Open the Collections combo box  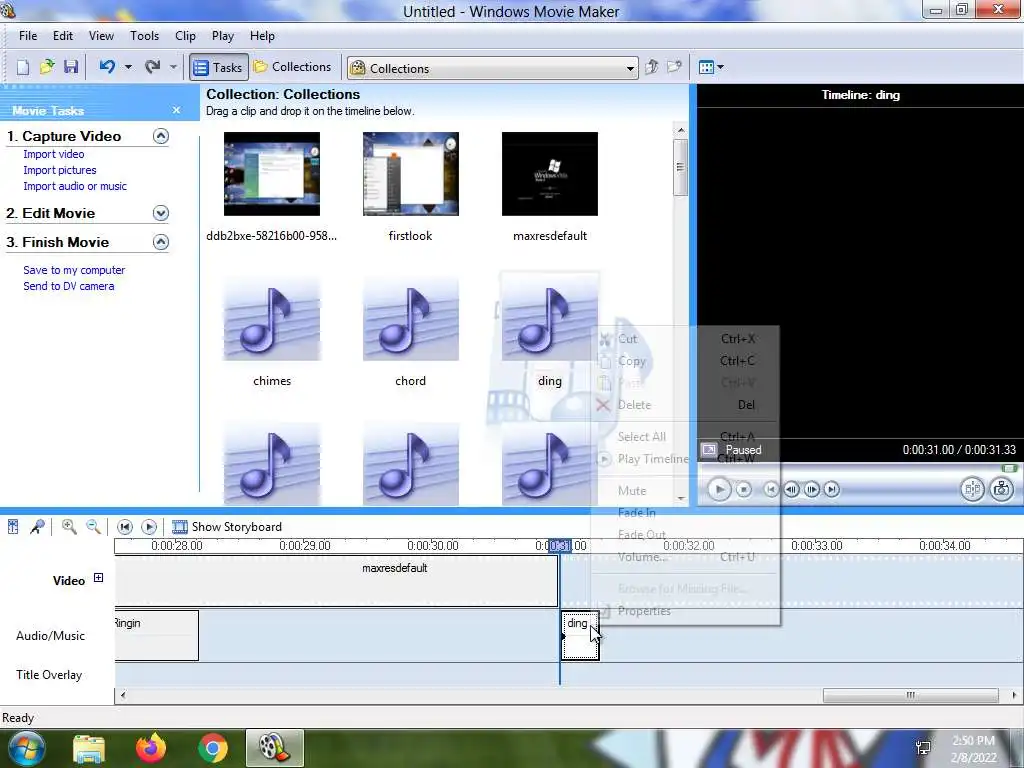(x=493, y=68)
